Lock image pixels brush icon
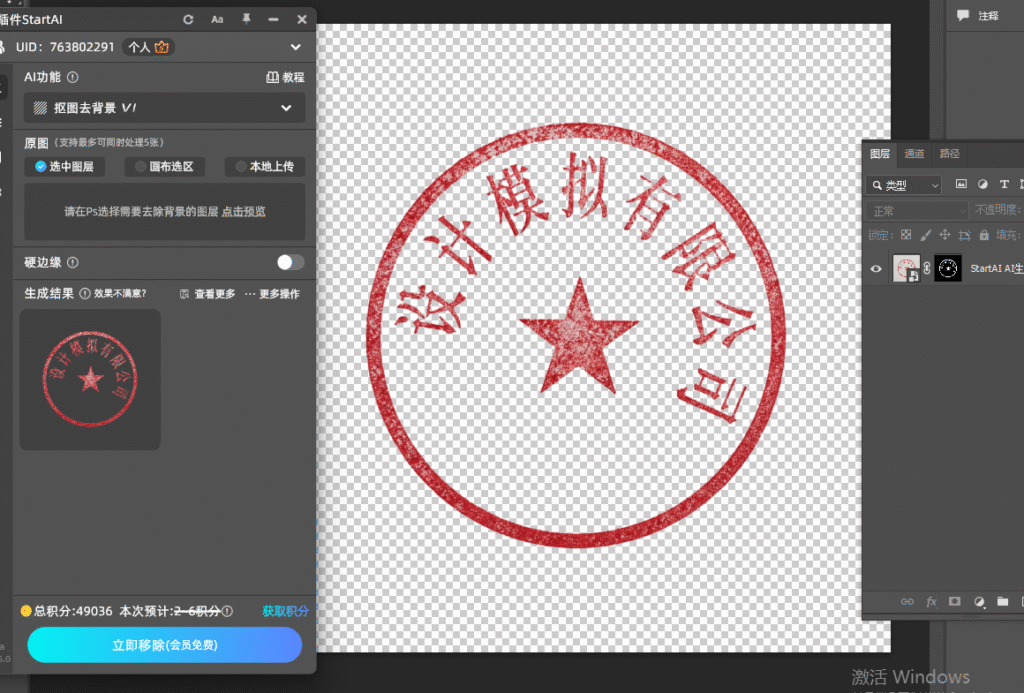Viewport: 1024px width, 693px height. coord(925,234)
